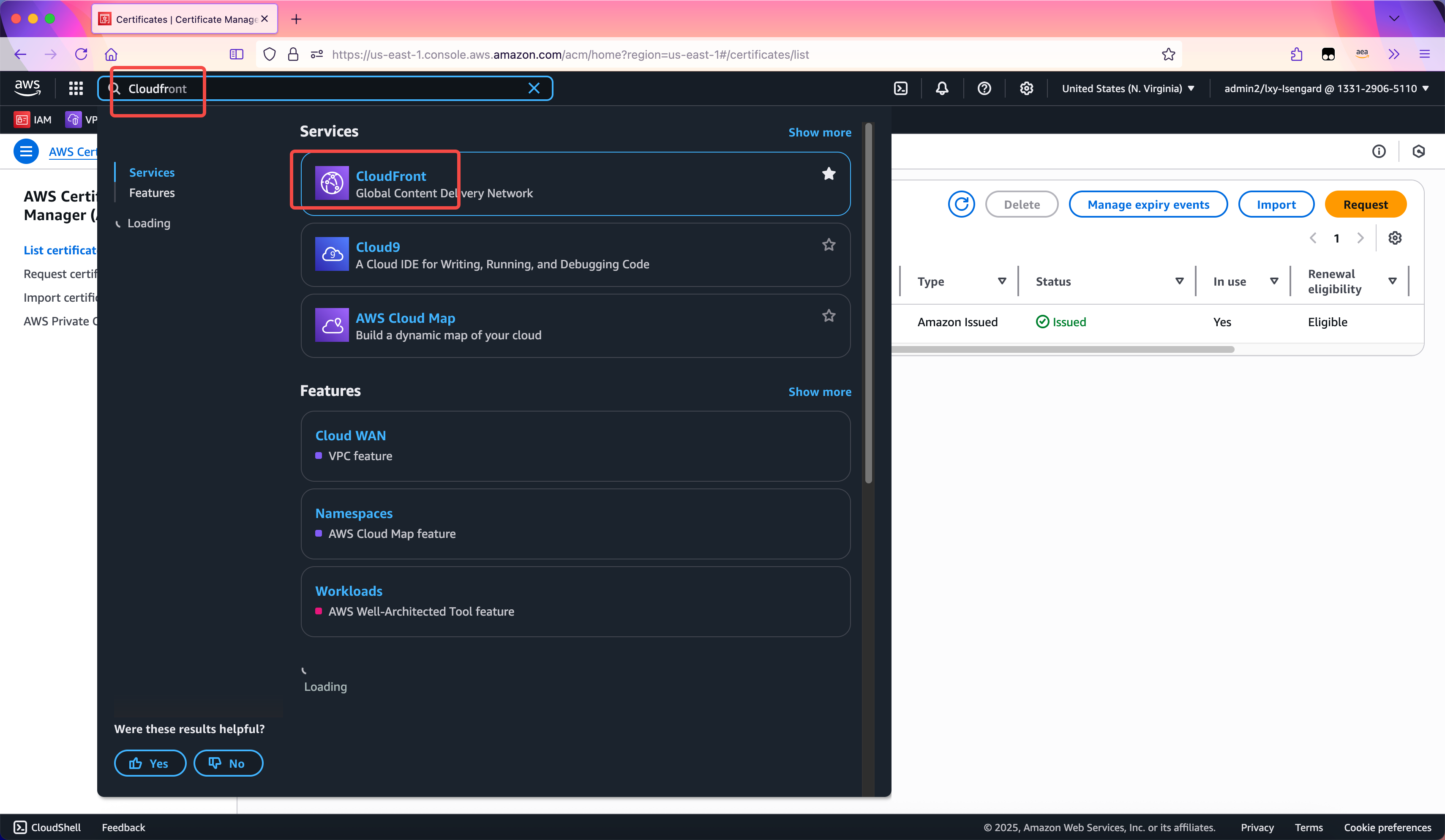
Task: Open the browser home page
Action: (x=111, y=55)
